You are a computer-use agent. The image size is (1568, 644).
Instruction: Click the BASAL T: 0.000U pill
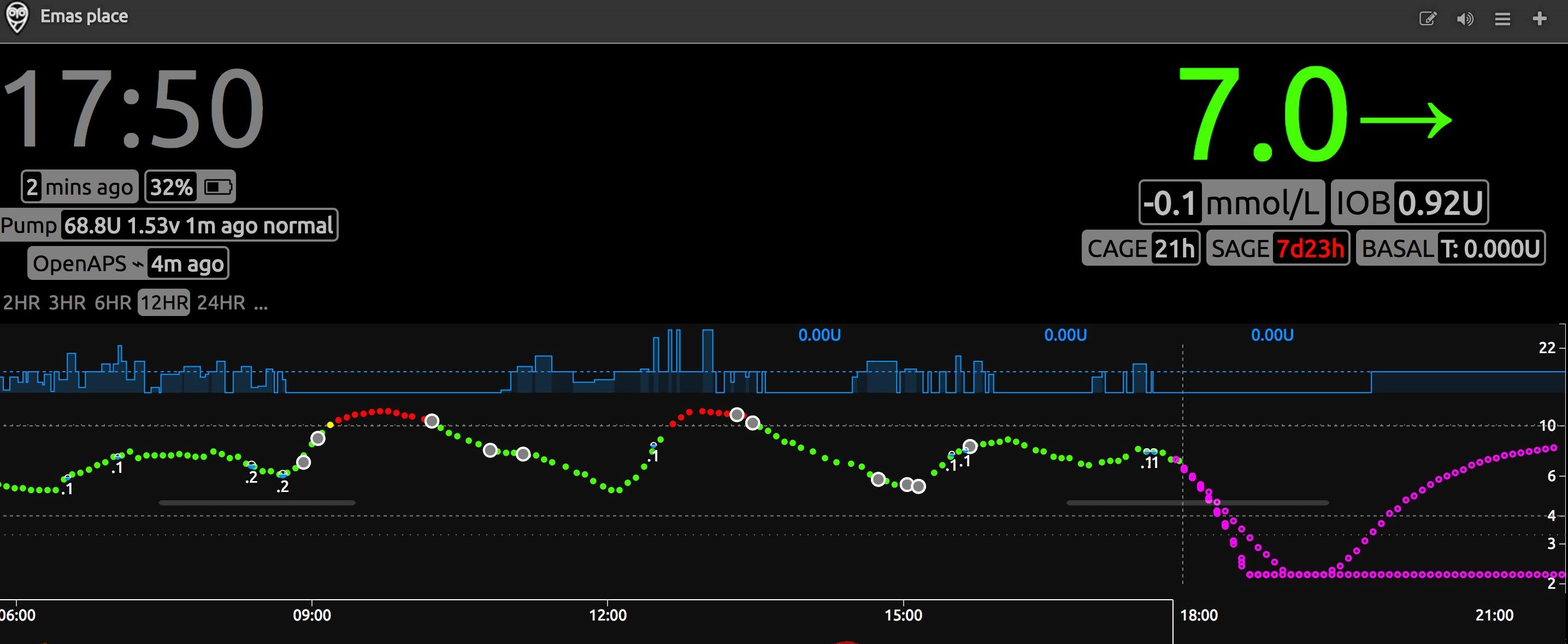1451,249
